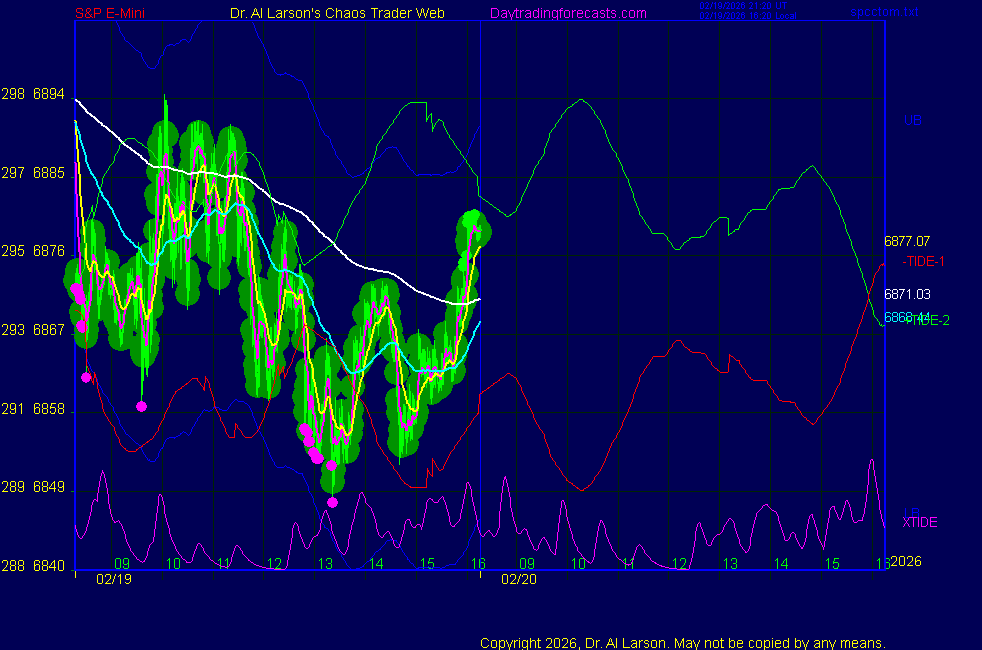Click the 293 6867 price axis label
Viewport: 982px width, 650px height.
pyautogui.click(x=34, y=330)
